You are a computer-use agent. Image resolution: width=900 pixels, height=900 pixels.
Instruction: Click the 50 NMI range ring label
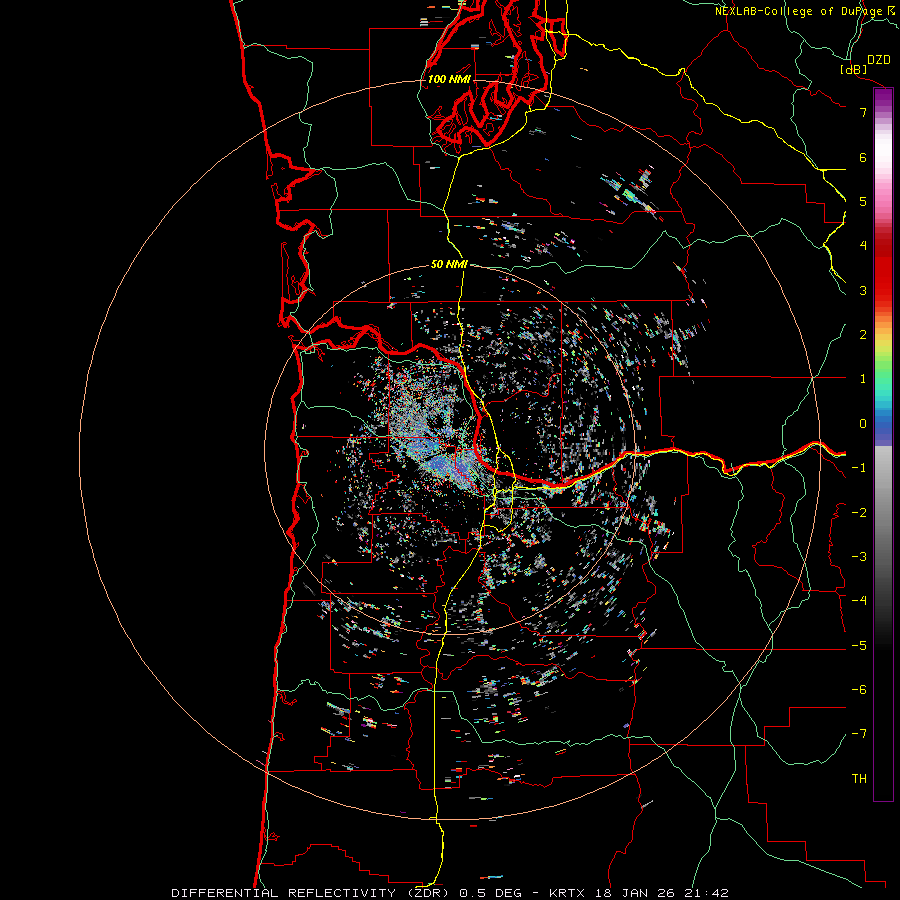pos(449,264)
